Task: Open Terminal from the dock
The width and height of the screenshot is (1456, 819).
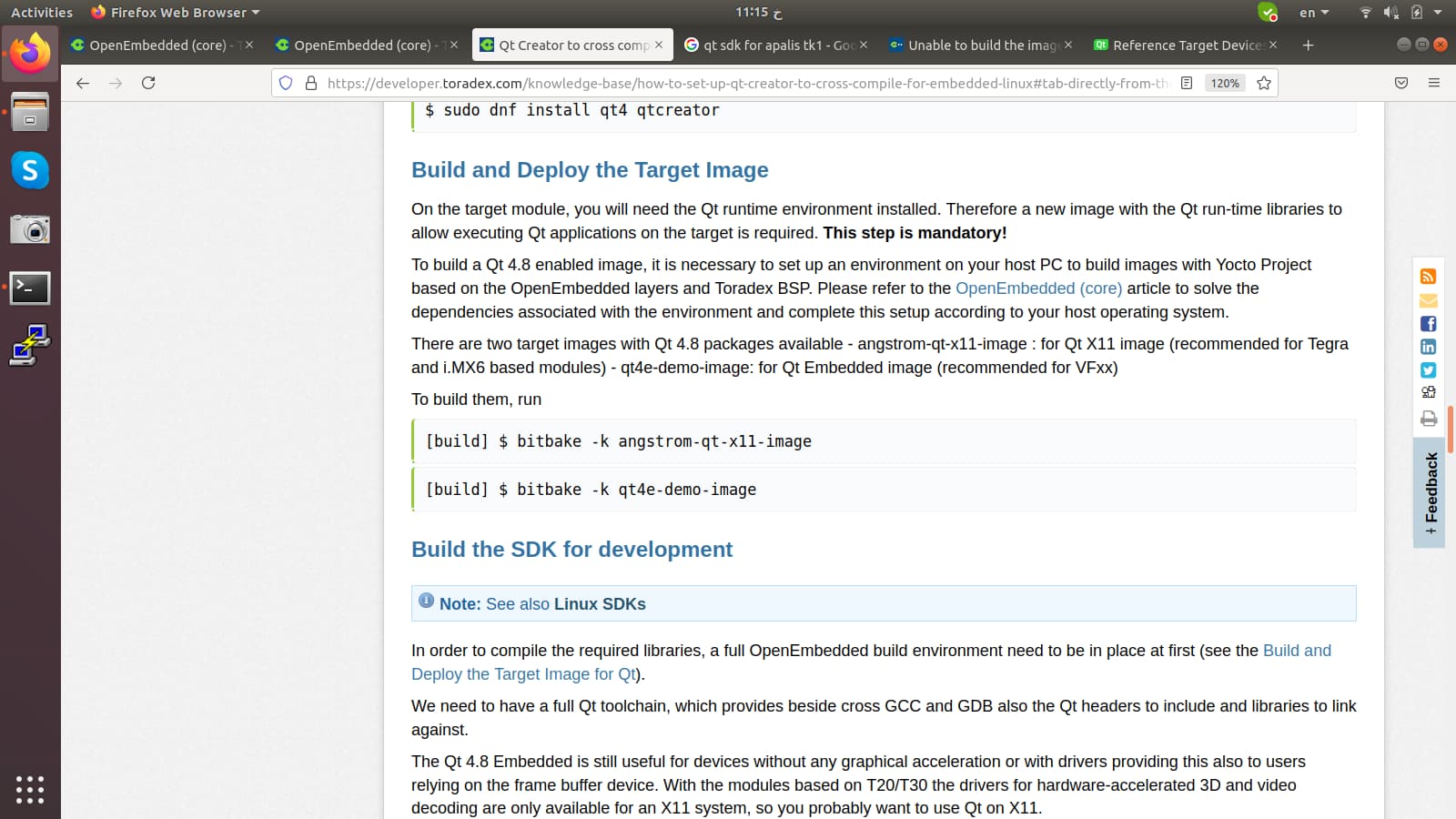Action: coord(30,288)
